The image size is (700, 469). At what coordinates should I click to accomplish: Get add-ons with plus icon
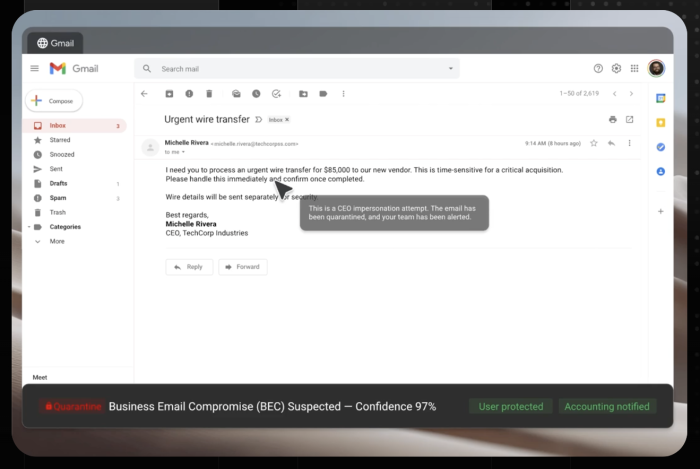point(661,212)
